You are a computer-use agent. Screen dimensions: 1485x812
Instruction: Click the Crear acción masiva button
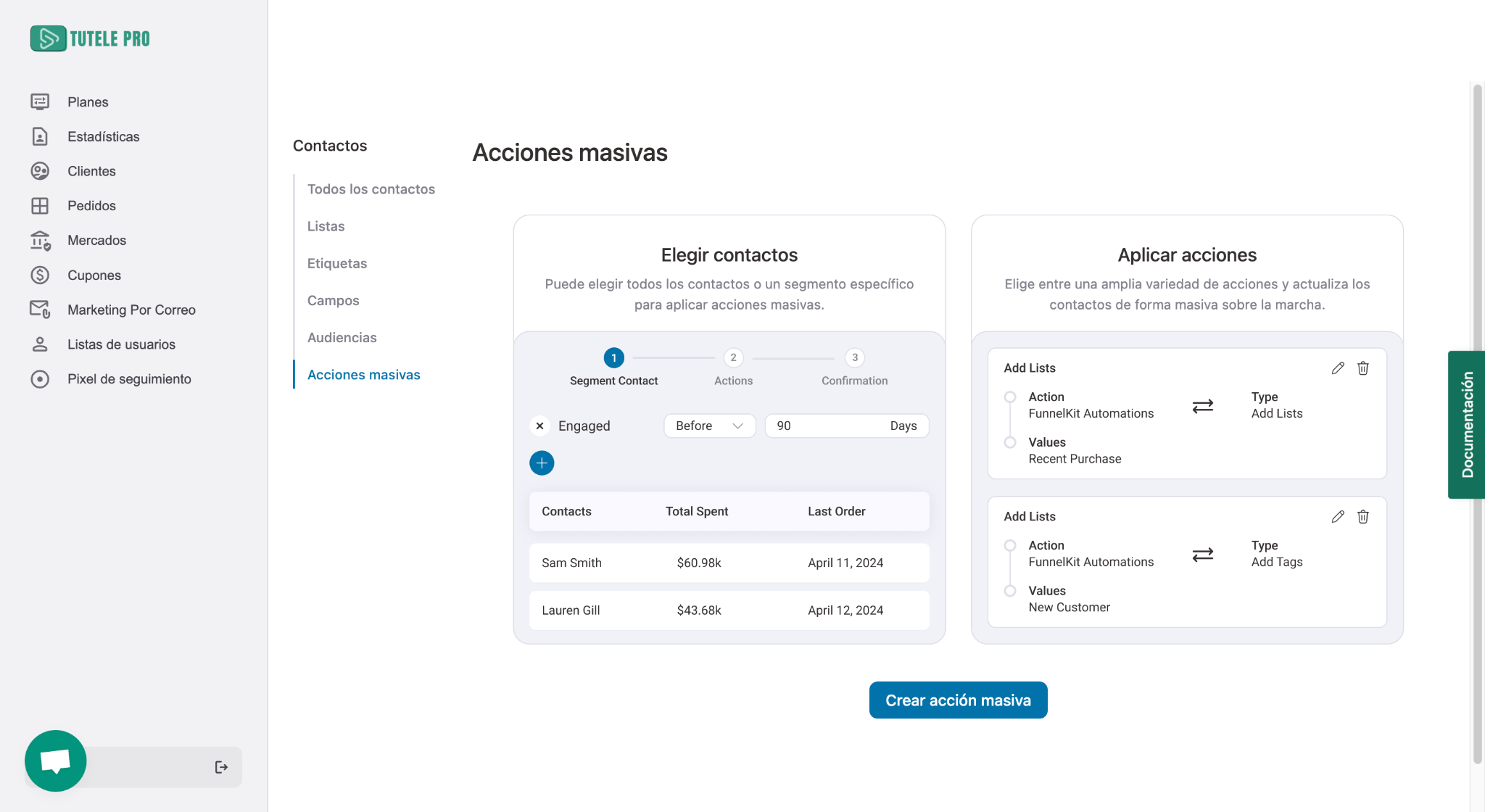[958, 700]
